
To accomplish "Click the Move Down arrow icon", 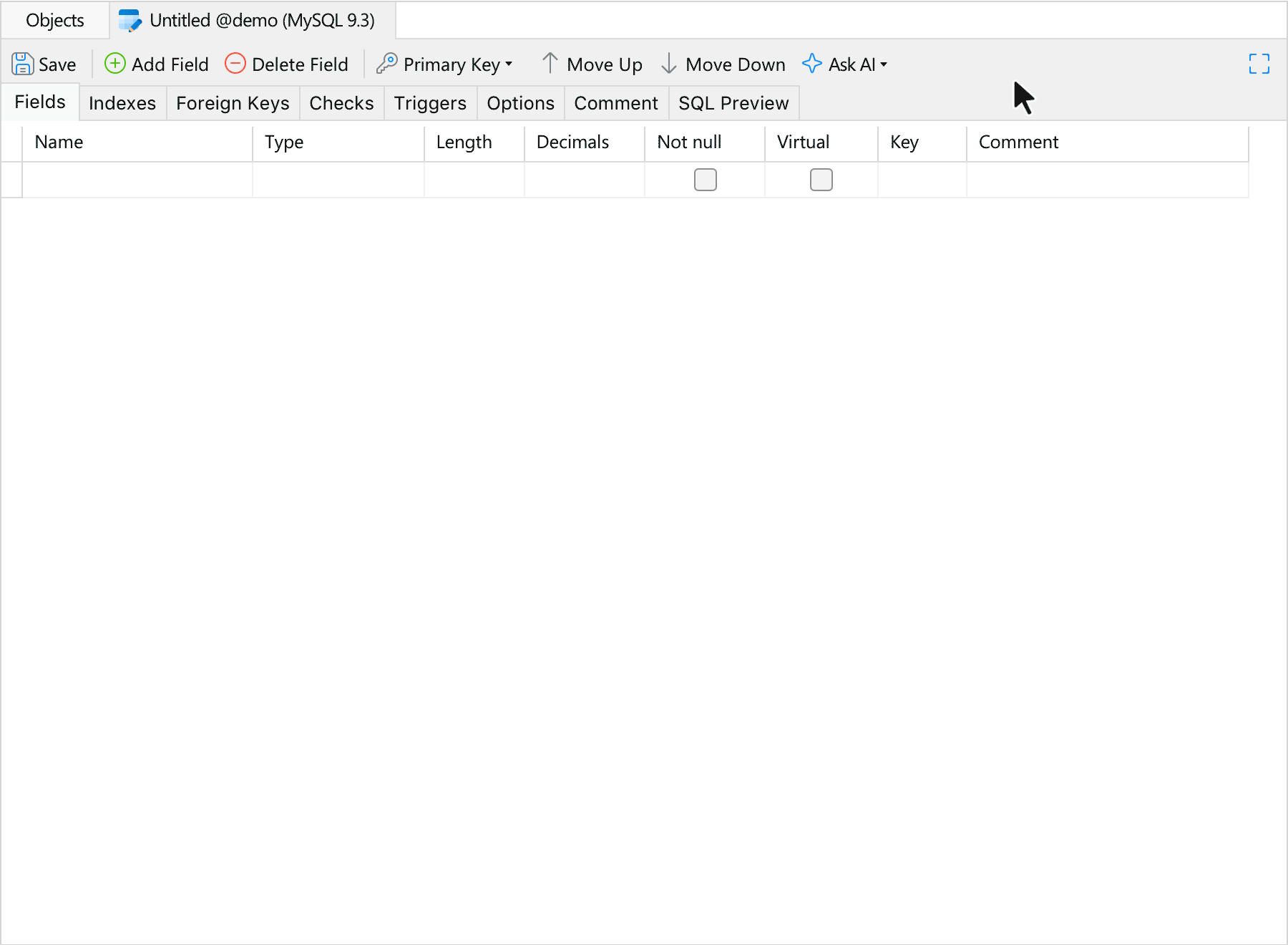I will 669,64.
